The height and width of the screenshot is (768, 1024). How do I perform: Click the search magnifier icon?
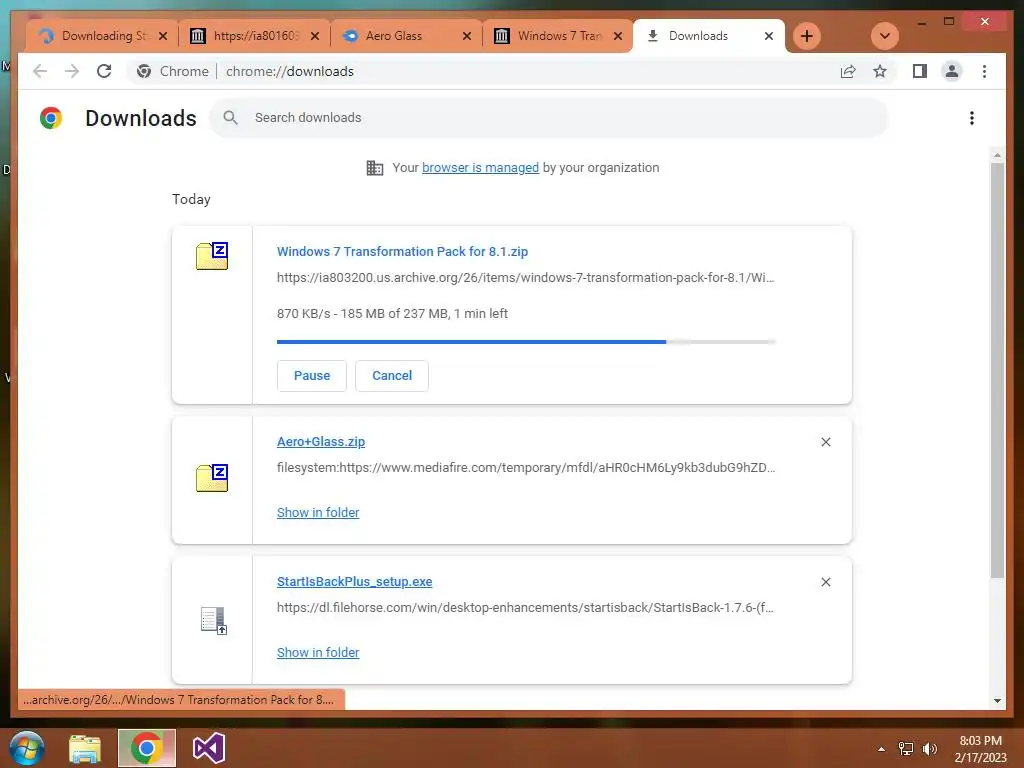point(230,118)
